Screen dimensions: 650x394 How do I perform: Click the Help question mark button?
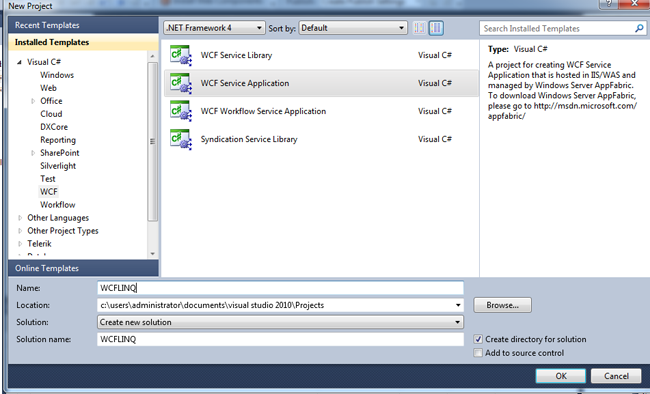[609, 4]
